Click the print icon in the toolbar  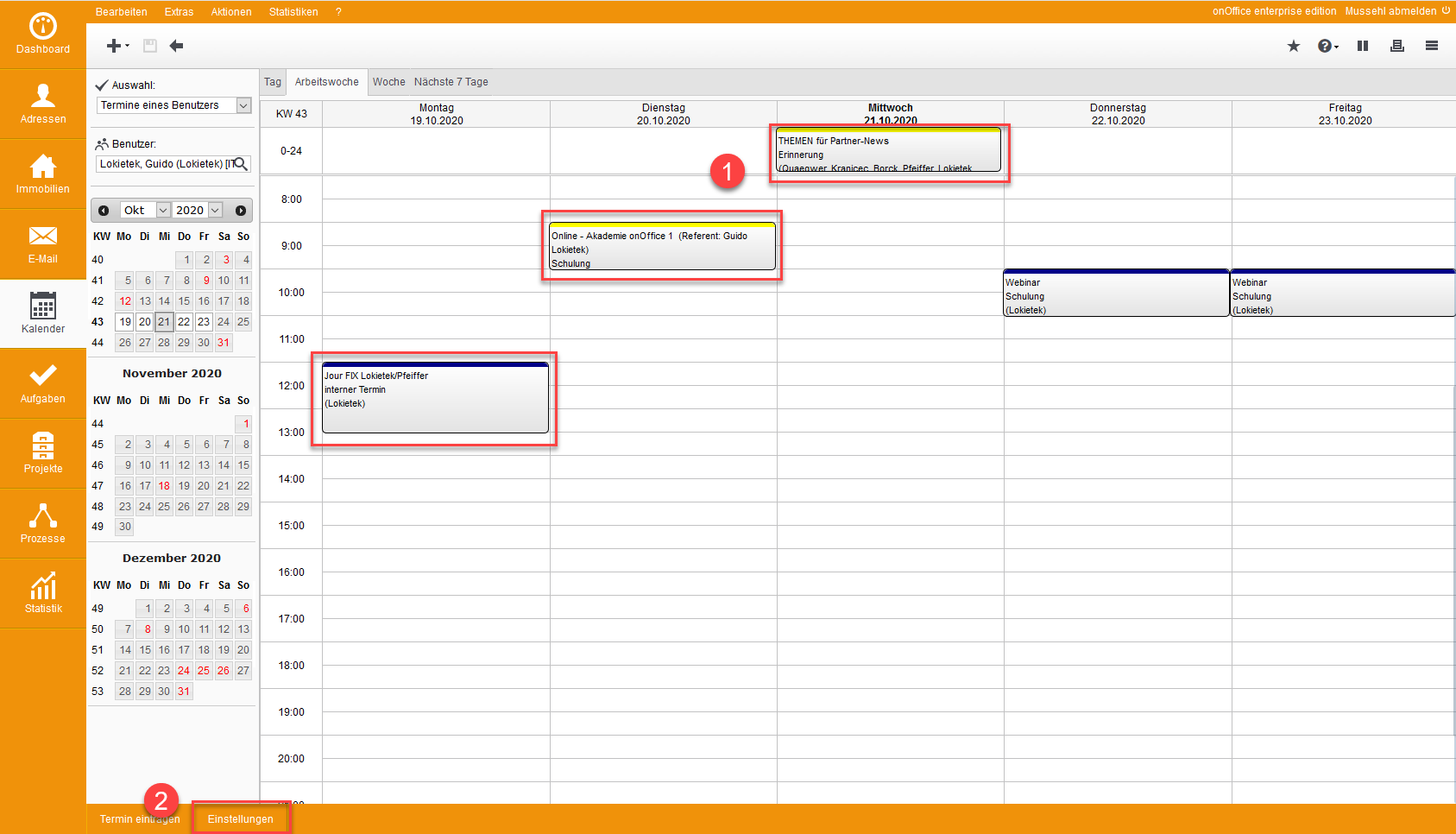[1396, 46]
